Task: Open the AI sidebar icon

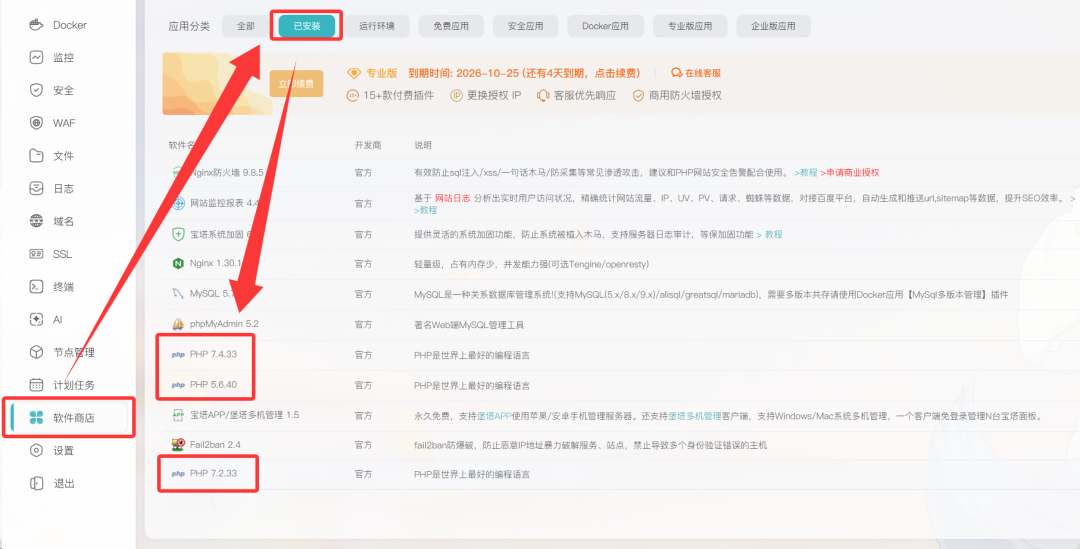Action: 37,320
